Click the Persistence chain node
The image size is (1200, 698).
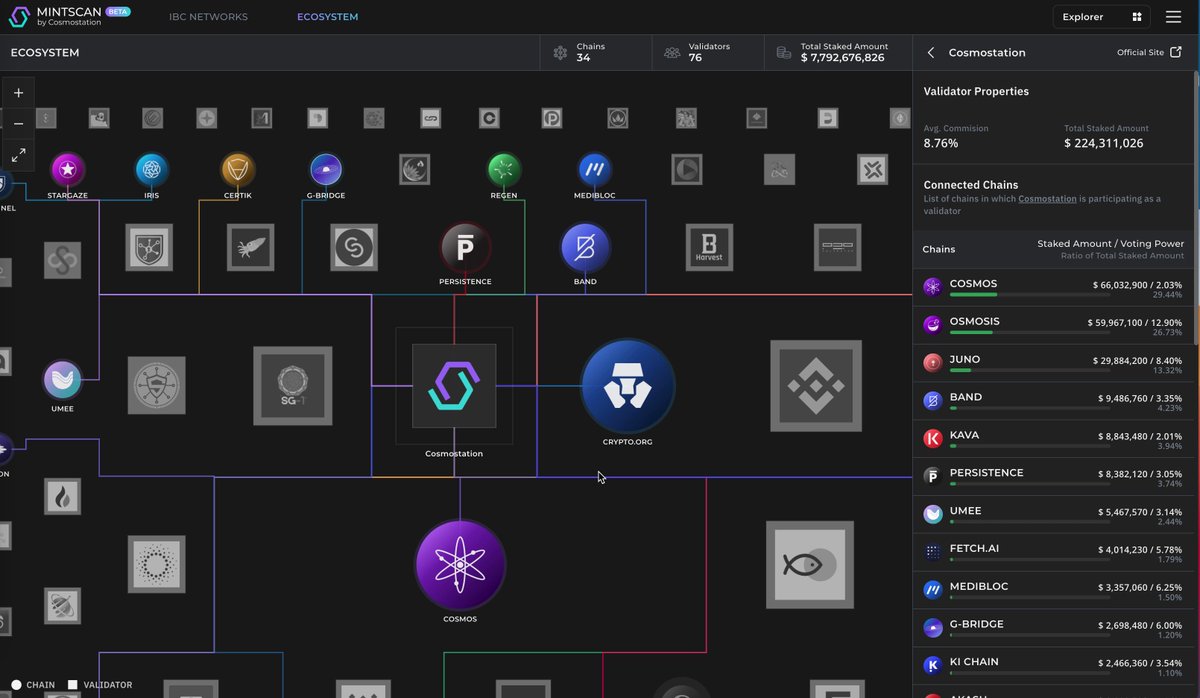pos(465,248)
